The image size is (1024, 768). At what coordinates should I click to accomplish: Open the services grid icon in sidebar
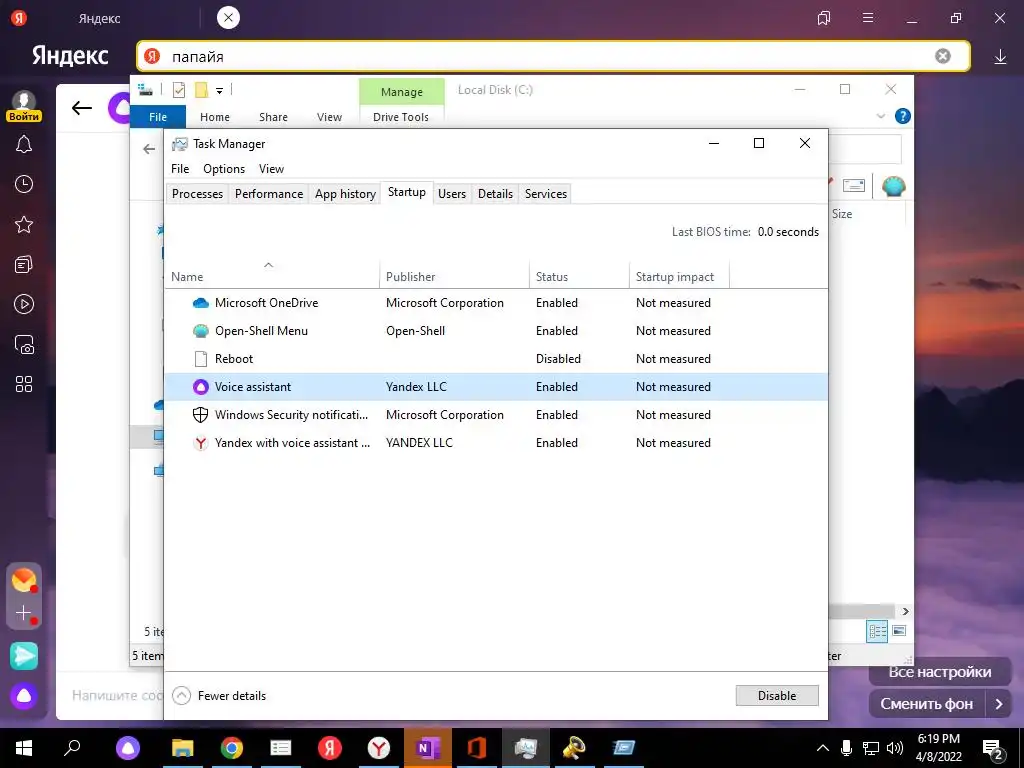point(24,384)
